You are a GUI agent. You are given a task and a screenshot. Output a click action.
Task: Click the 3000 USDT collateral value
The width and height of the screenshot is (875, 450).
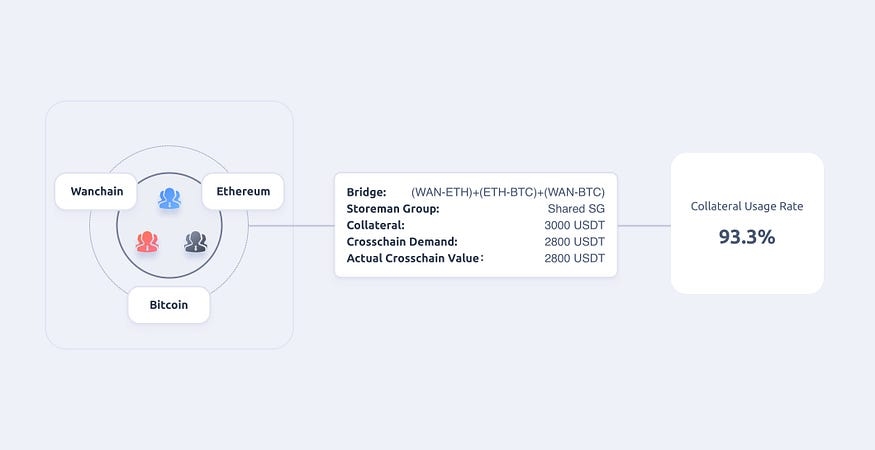tap(574, 225)
